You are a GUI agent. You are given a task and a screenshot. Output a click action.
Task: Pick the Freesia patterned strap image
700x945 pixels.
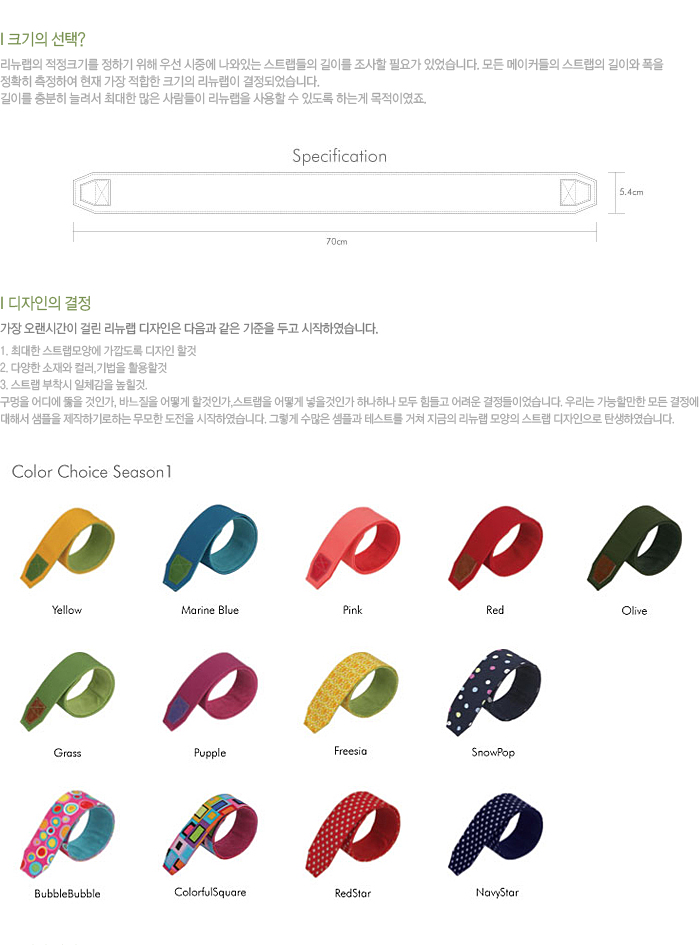pos(353,692)
